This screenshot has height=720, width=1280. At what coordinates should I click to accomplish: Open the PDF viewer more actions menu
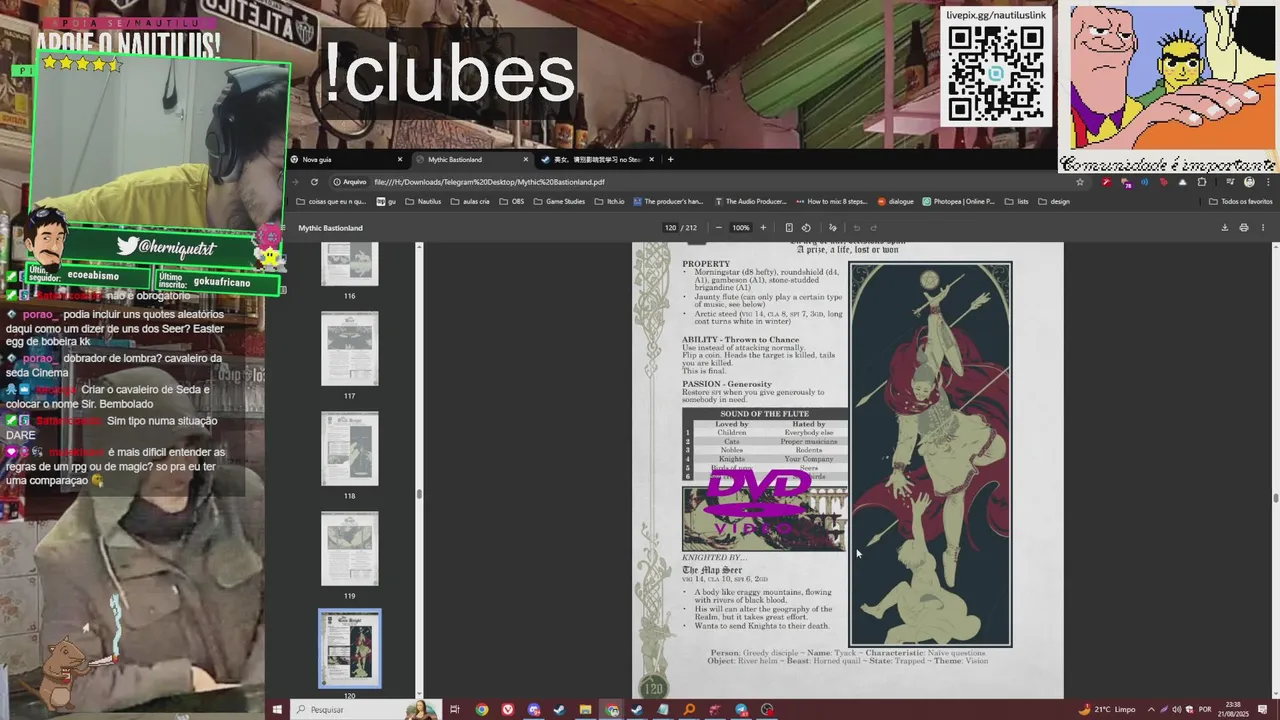pos(1262,228)
